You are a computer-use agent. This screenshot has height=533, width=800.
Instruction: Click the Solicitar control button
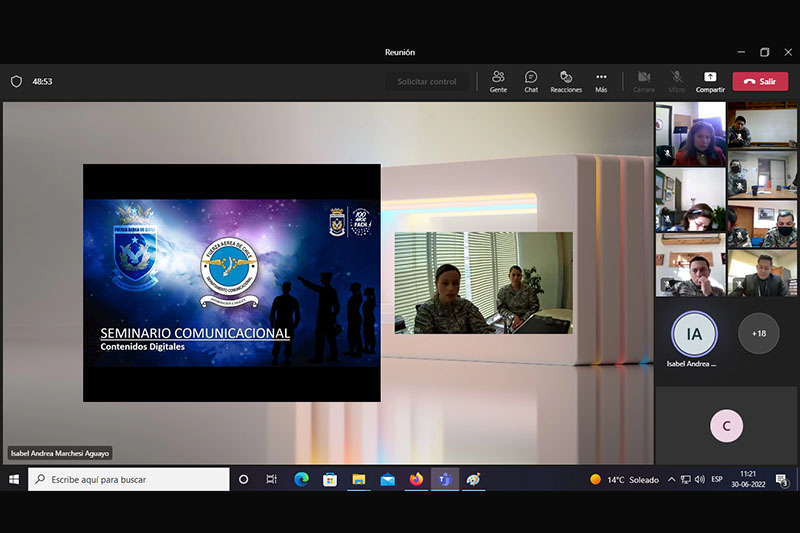tap(427, 82)
